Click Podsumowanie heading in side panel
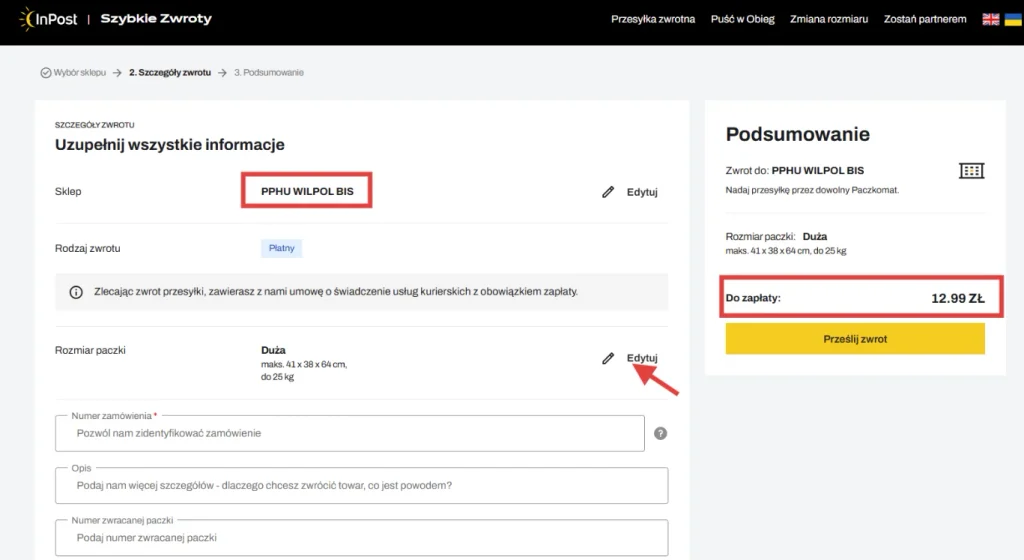The width and height of the screenshot is (1024, 560). pos(797,134)
